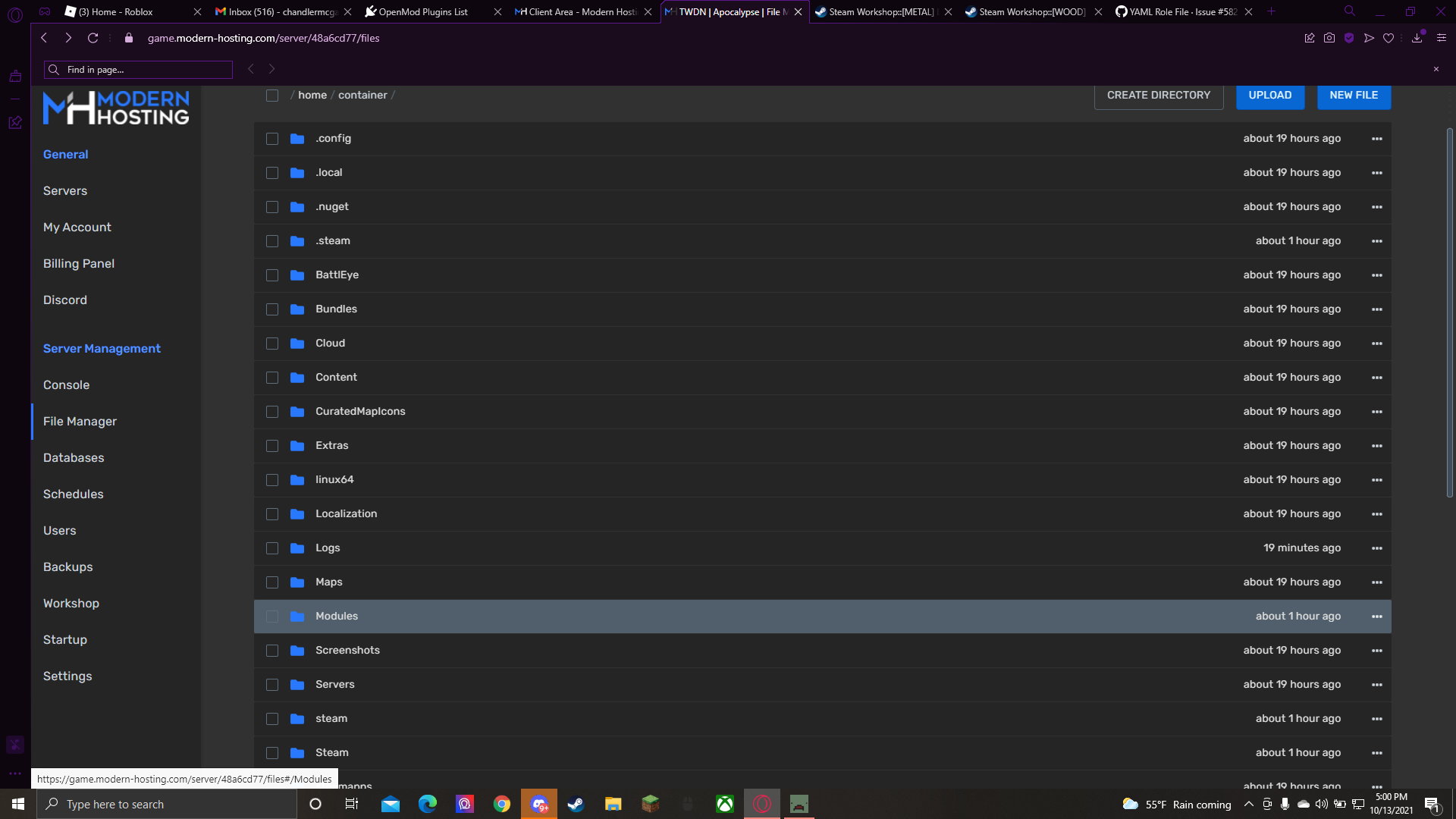Open downloads from the download arrow icon
Image resolution: width=1456 pixels, height=819 pixels.
pyautogui.click(x=1417, y=38)
